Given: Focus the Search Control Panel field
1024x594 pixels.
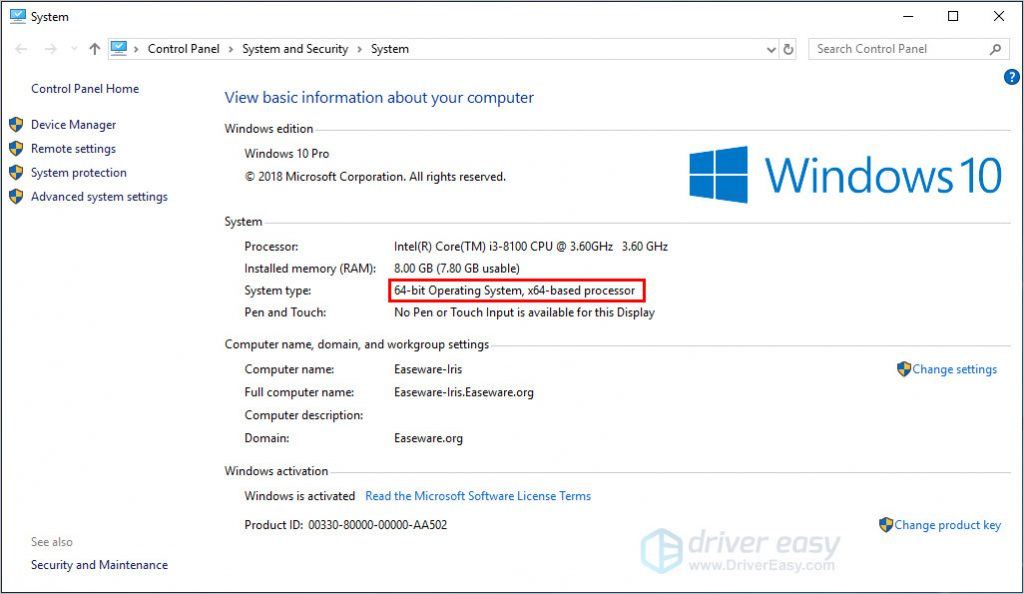Looking at the screenshot, I should [x=895, y=49].
